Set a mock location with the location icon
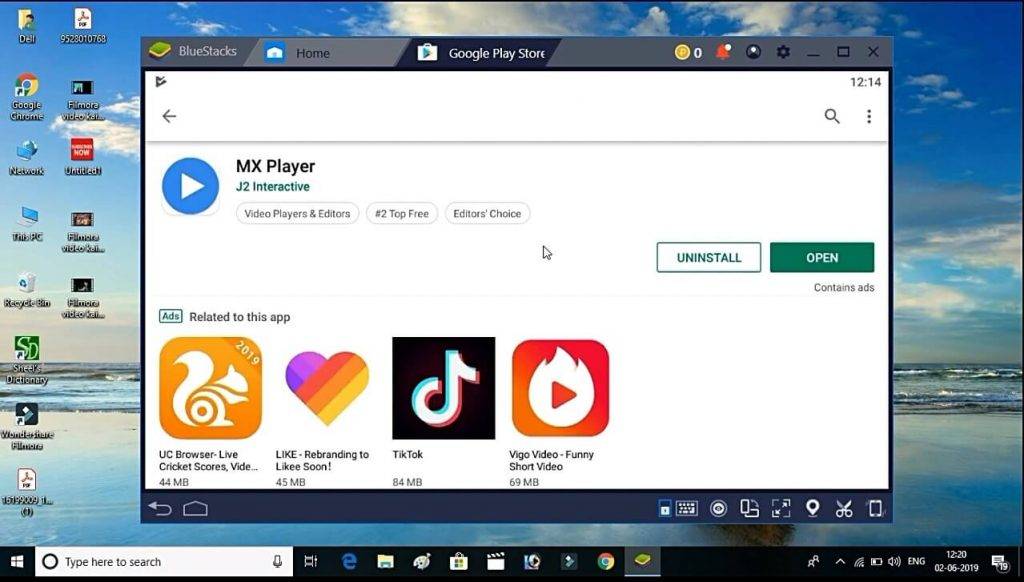The height and width of the screenshot is (582, 1024). [x=813, y=508]
